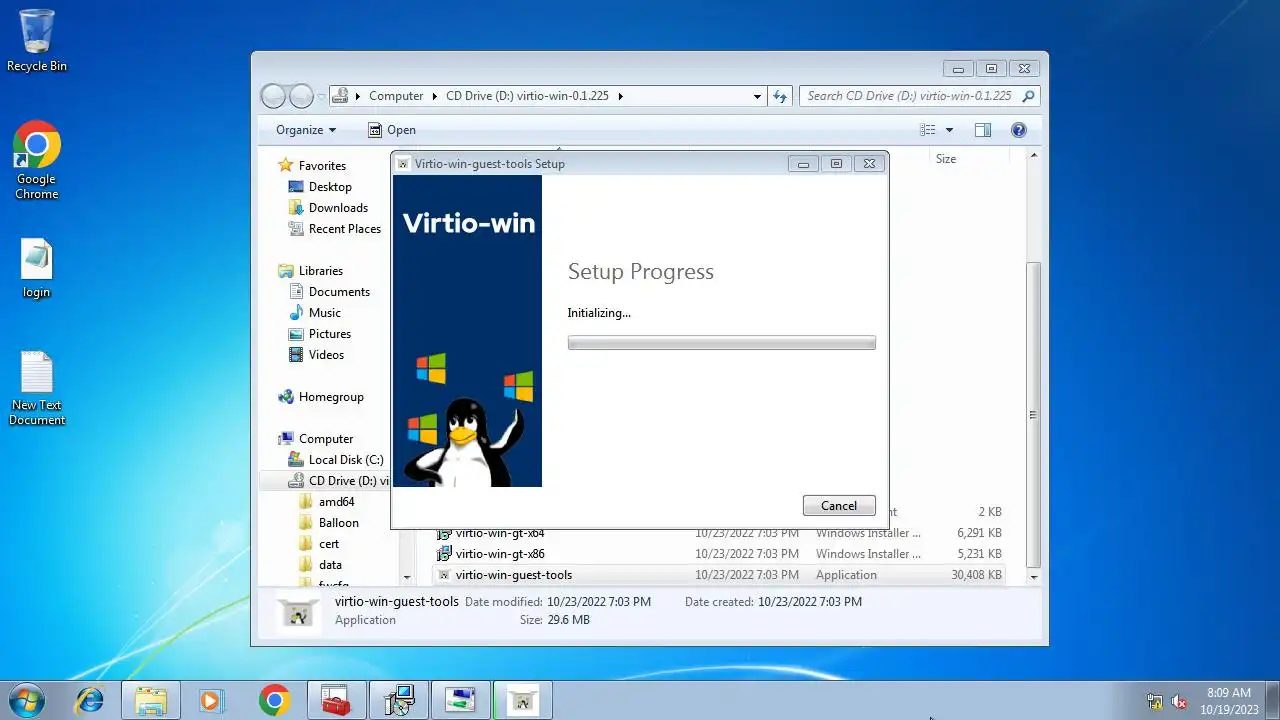Click the network tray icon

[1156, 701]
